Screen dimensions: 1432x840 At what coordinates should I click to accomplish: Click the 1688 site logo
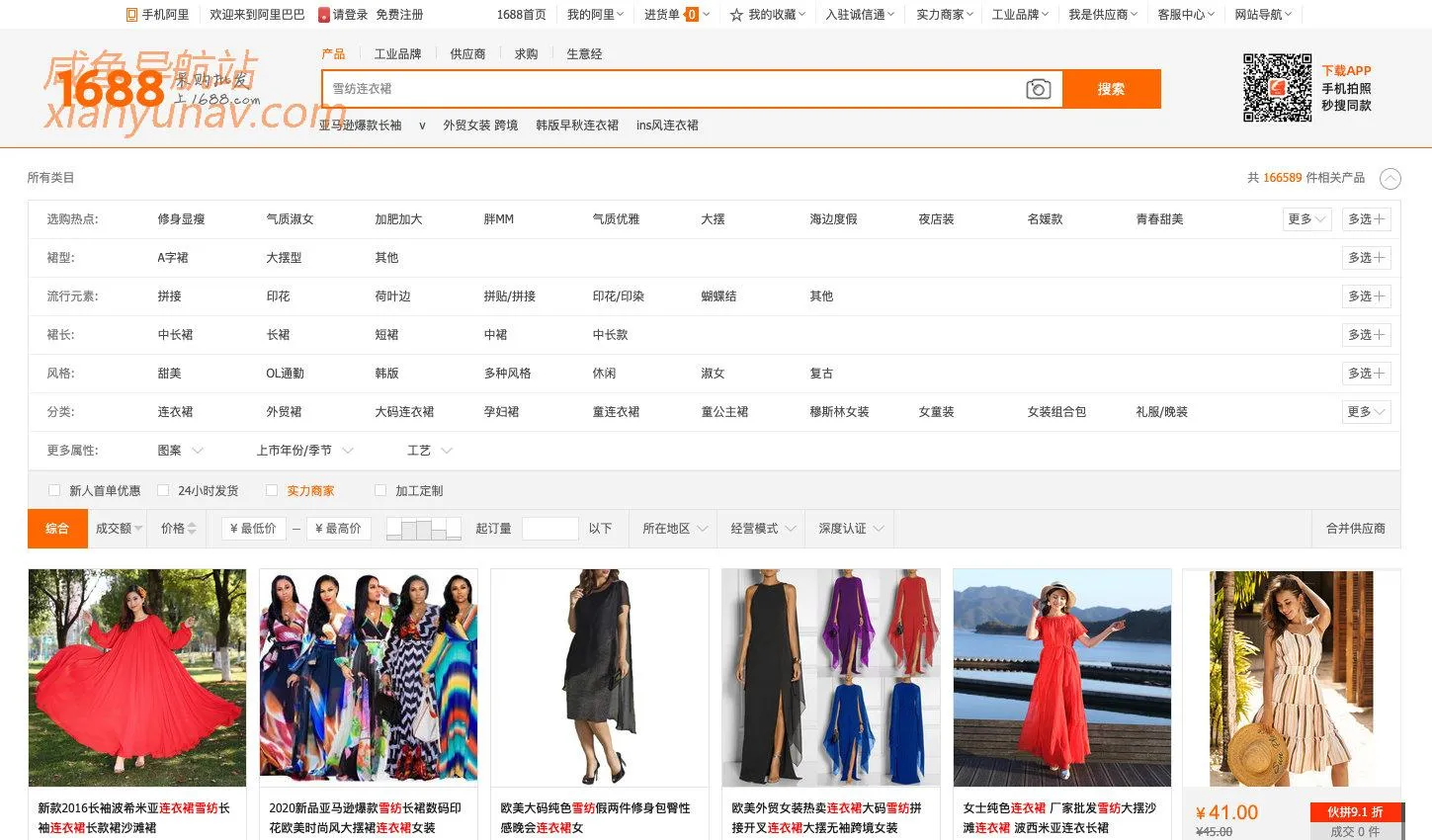point(112,89)
